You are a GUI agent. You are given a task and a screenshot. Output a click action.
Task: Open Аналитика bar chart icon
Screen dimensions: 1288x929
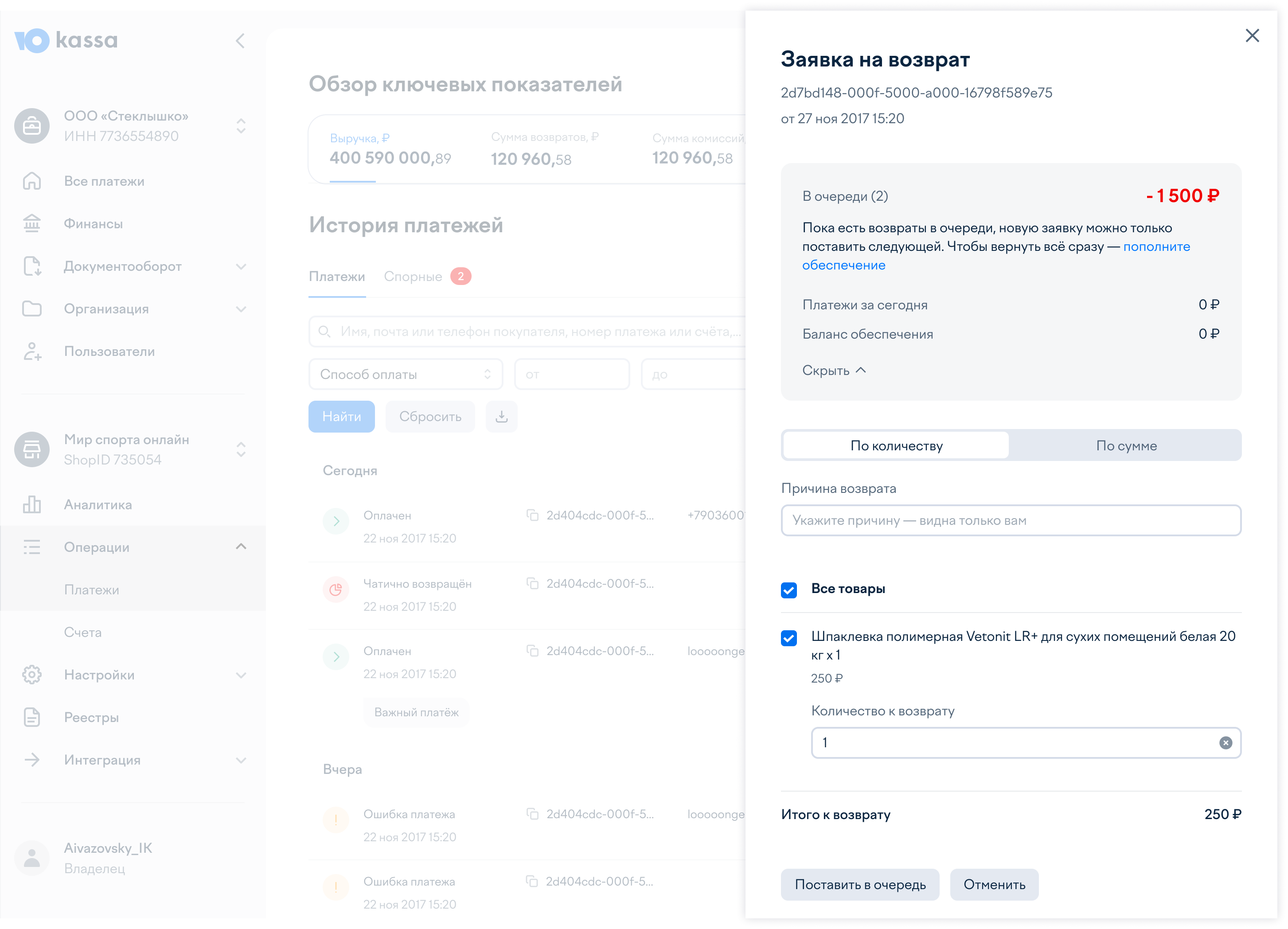click(x=32, y=505)
